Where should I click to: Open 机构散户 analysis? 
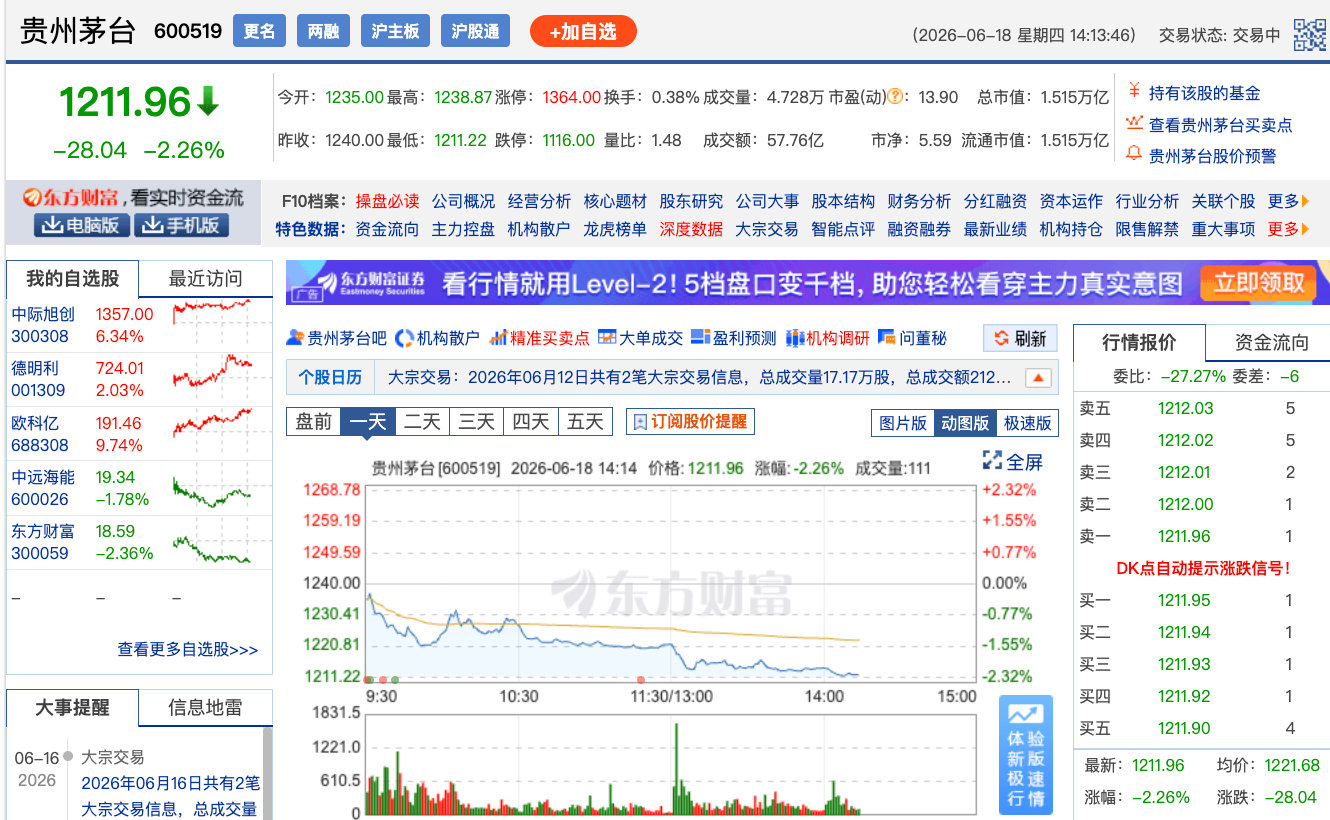coord(437,338)
